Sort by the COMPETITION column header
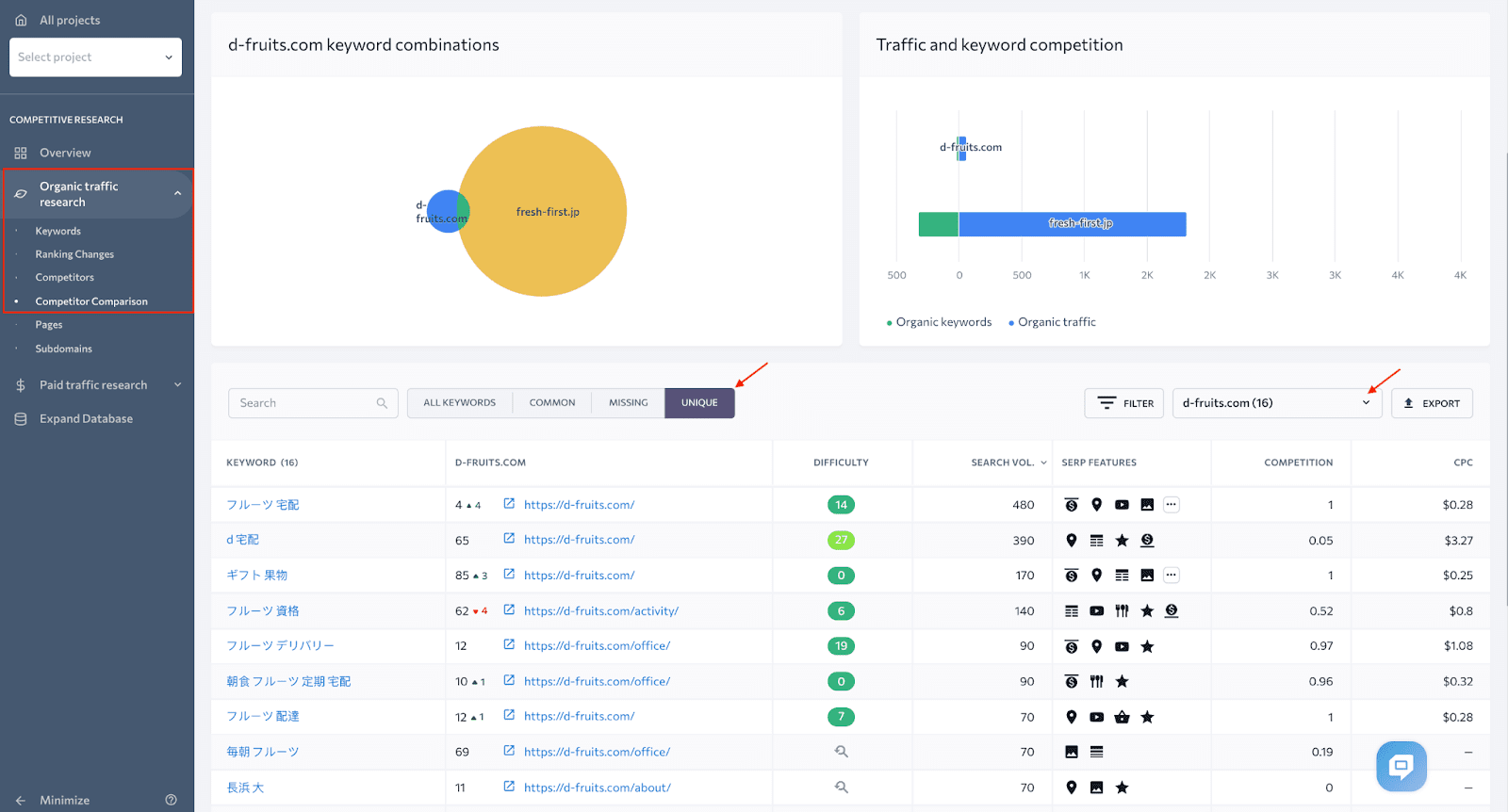This screenshot has width=1508, height=812. (x=1299, y=463)
